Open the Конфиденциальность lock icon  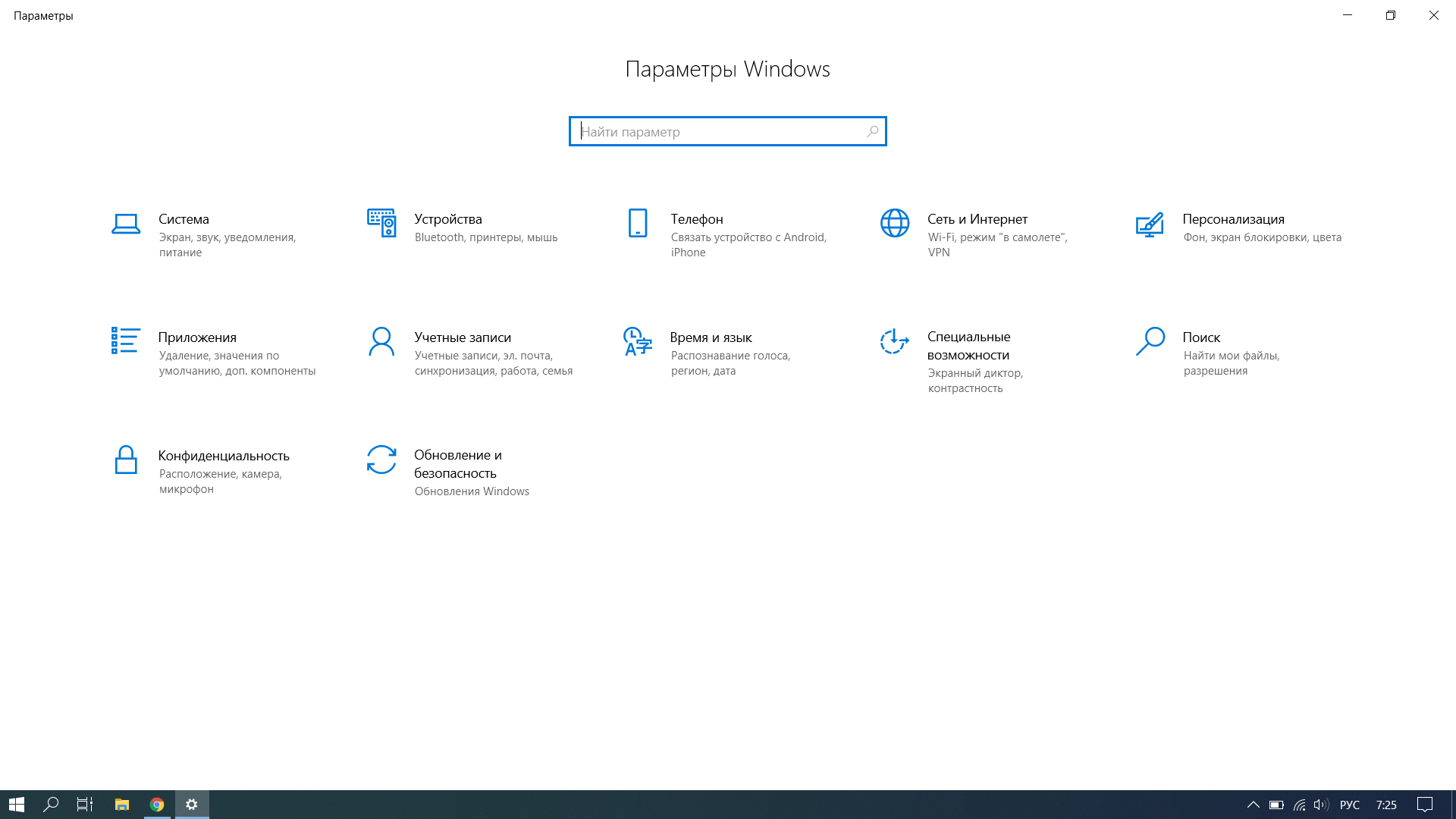click(x=126, y=460)
